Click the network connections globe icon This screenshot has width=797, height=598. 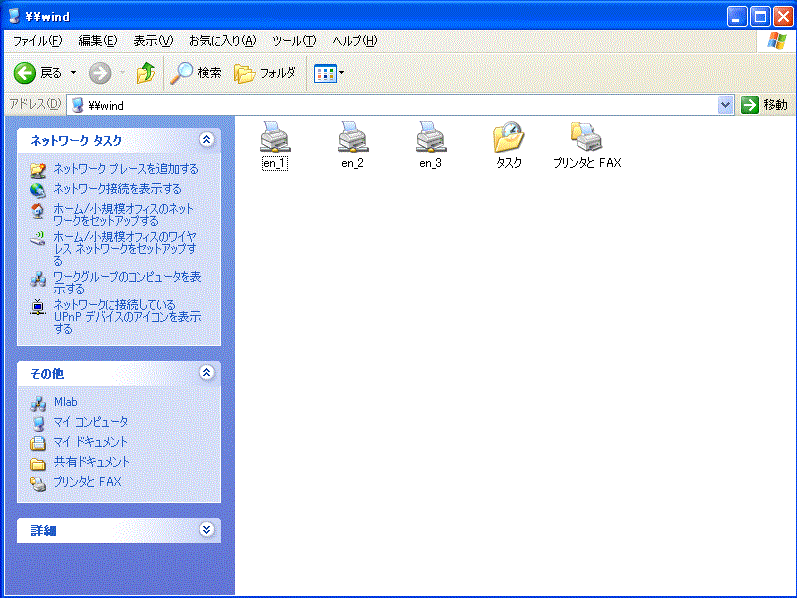[38, 190]
